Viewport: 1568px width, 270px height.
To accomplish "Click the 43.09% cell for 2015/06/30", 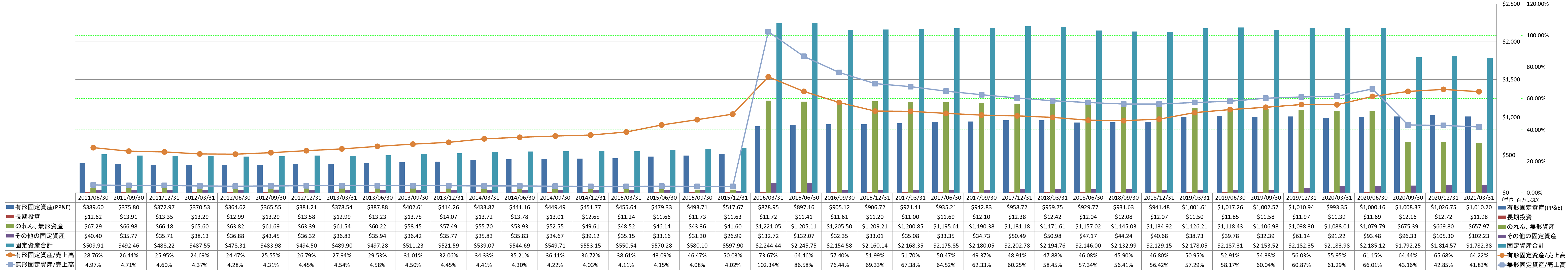I will (x=662, y=255).
